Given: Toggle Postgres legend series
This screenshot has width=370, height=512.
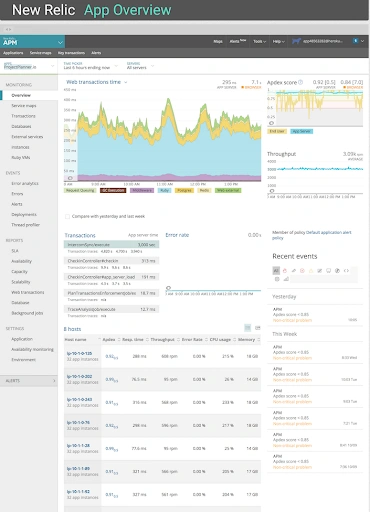Looking at the screenshot, I should point(184,190).
